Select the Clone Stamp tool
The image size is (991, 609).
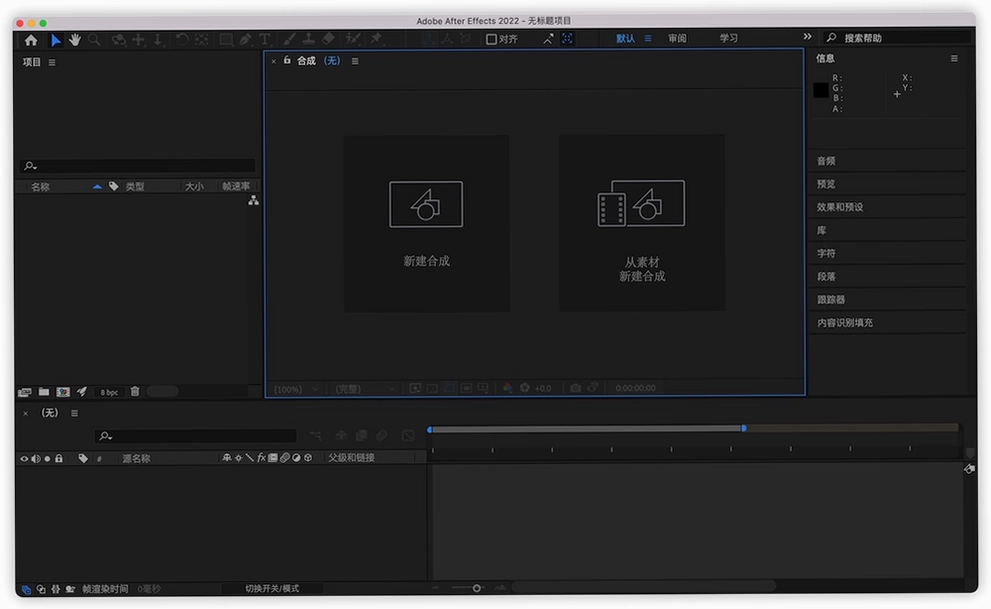[308, 40]
